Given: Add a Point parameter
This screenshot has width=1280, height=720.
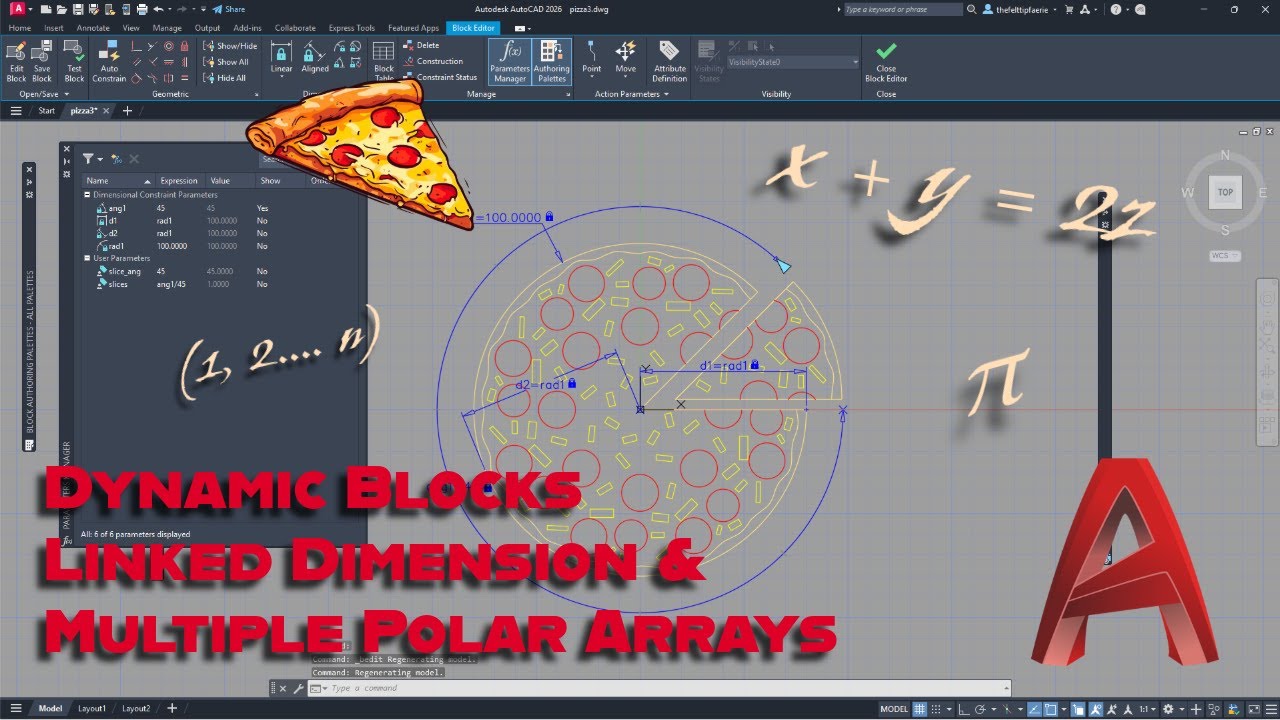Looking at the screenshot, I should coord(592,58).
